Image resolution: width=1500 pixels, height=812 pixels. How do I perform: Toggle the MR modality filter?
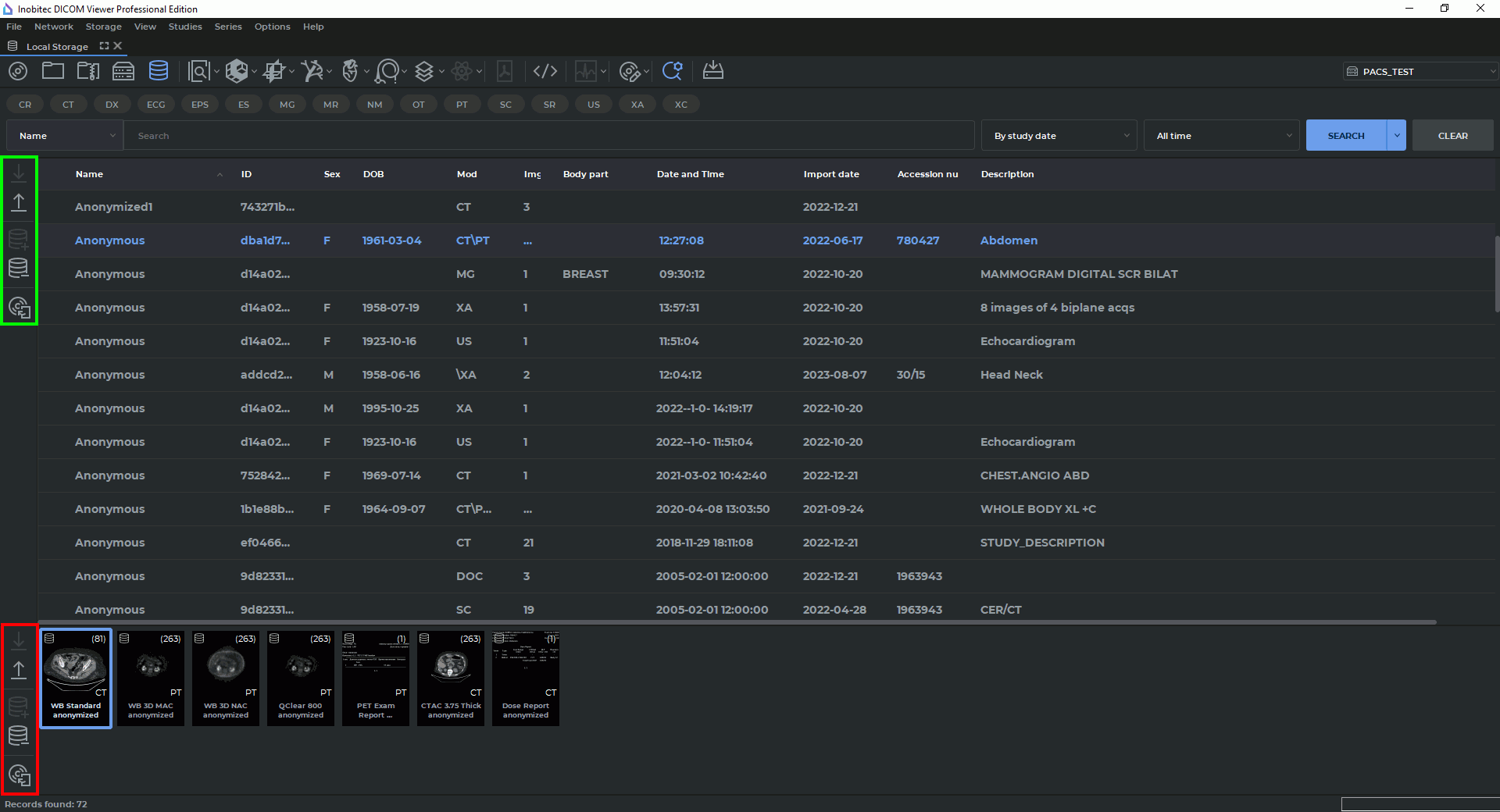(331, 105)
